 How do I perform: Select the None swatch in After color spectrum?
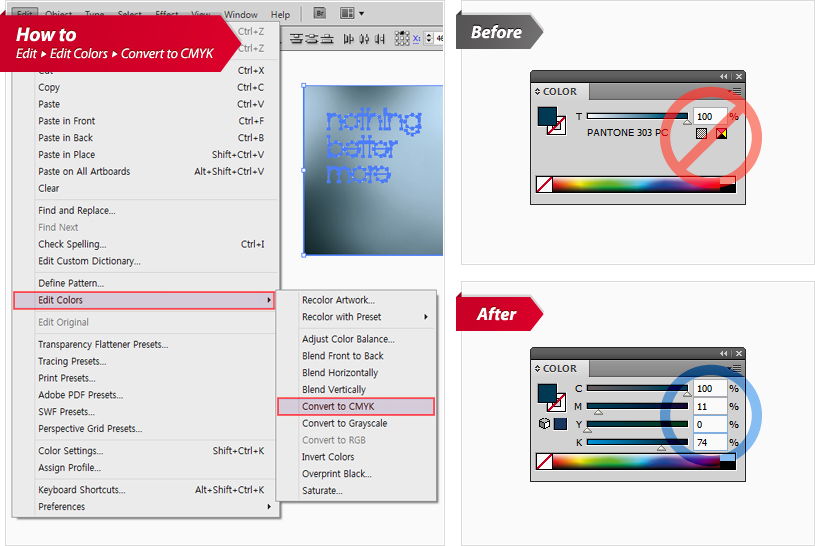tap(545, 462)
